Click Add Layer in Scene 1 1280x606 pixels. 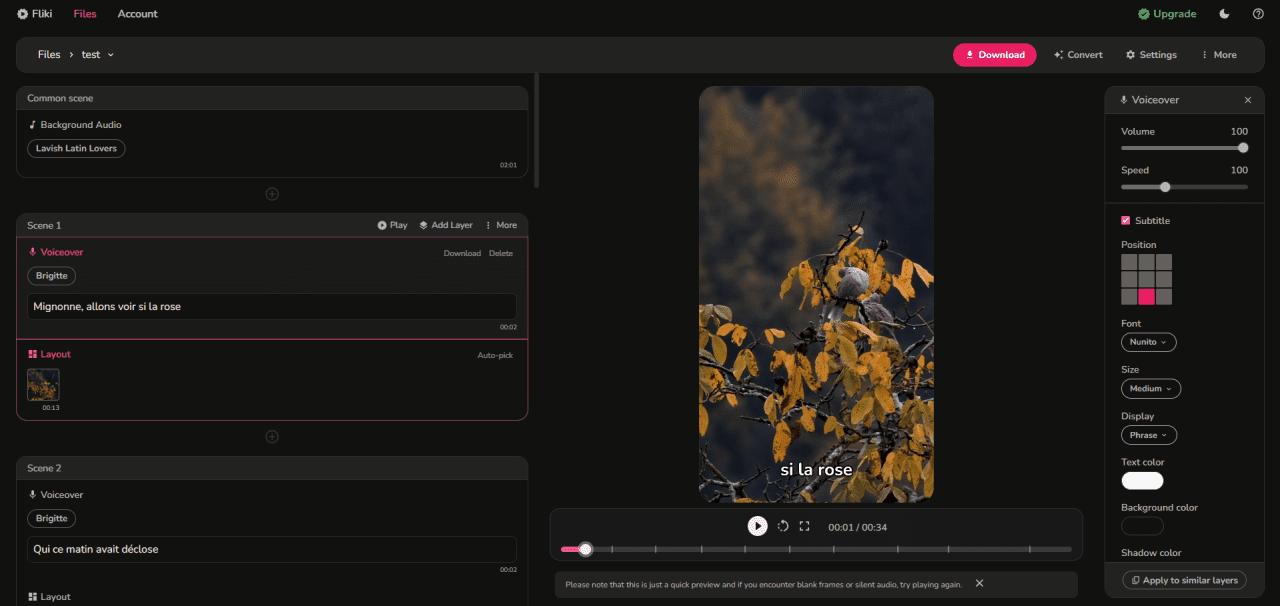(446, 225)
